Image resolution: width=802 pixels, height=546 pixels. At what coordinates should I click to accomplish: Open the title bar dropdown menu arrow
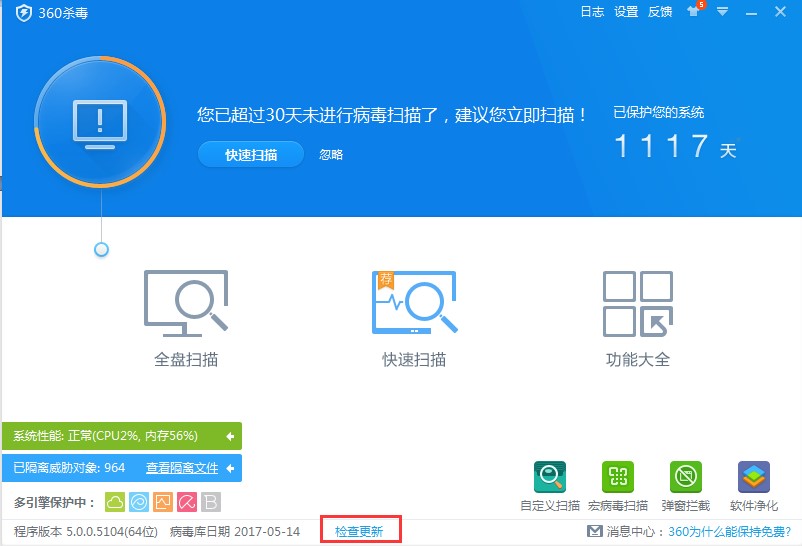click(x=722, y=11)
